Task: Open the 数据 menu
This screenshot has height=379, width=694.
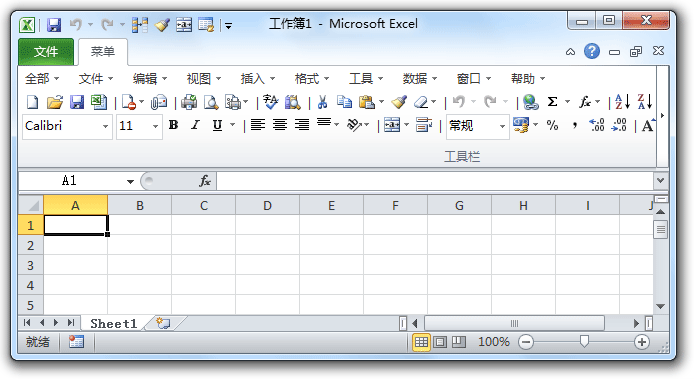Action: coord(420,79)
